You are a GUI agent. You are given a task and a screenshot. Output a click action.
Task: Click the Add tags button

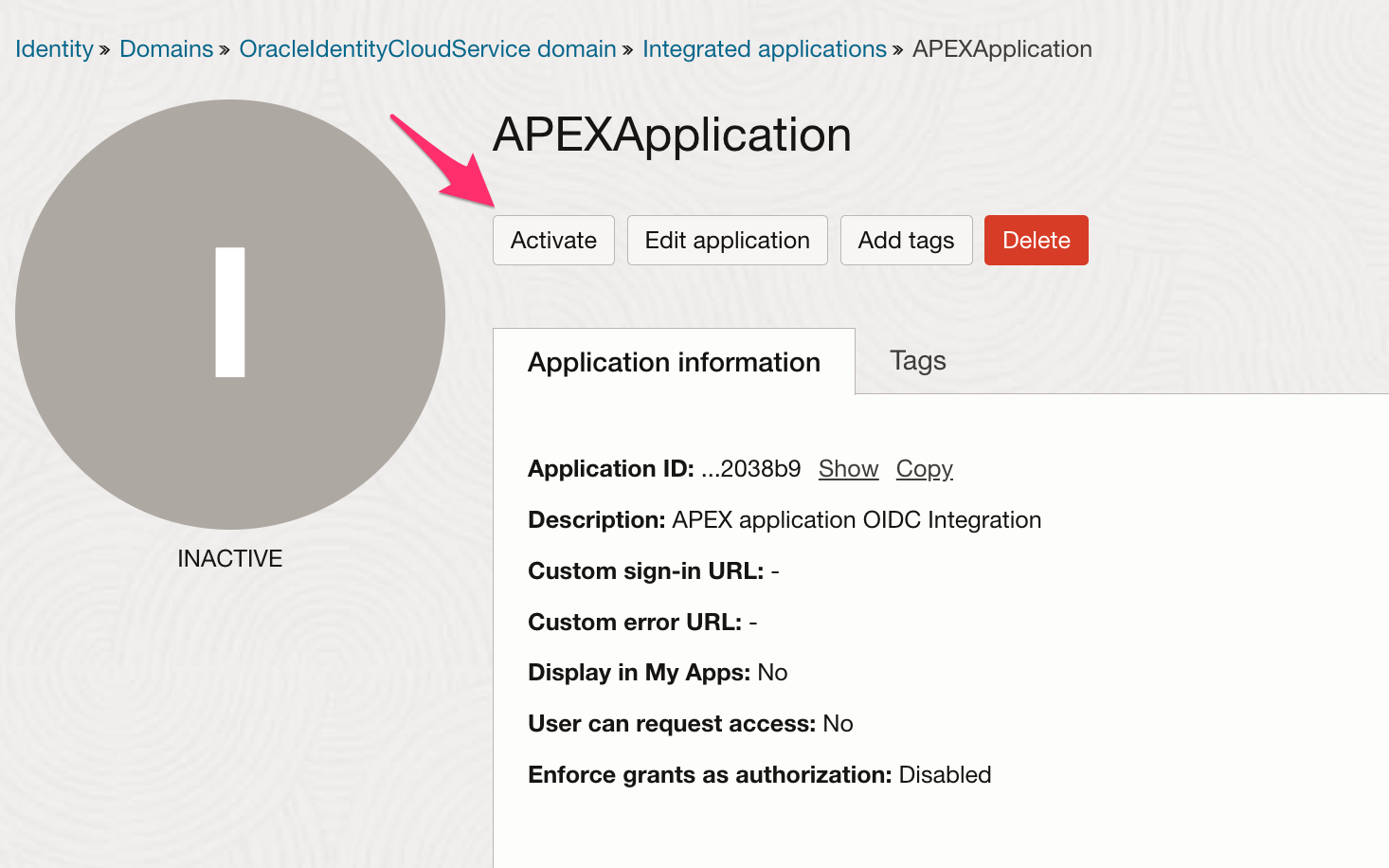(x=906, y=241)
